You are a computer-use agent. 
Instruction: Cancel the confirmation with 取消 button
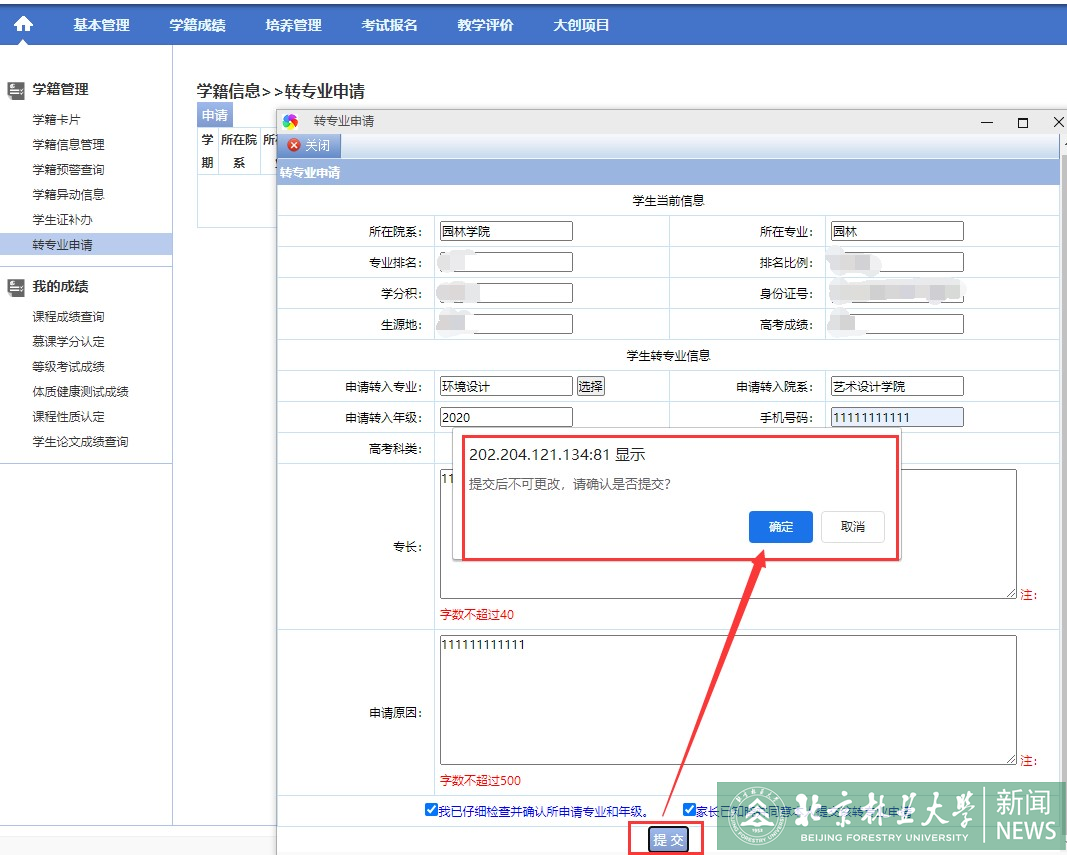(852, 527)
